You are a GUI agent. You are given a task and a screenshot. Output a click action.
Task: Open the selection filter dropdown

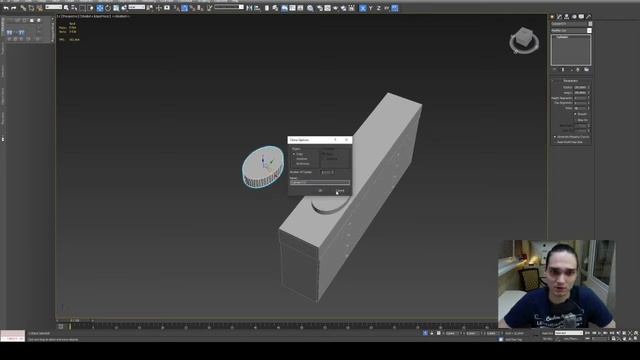(x=53, y=7)
